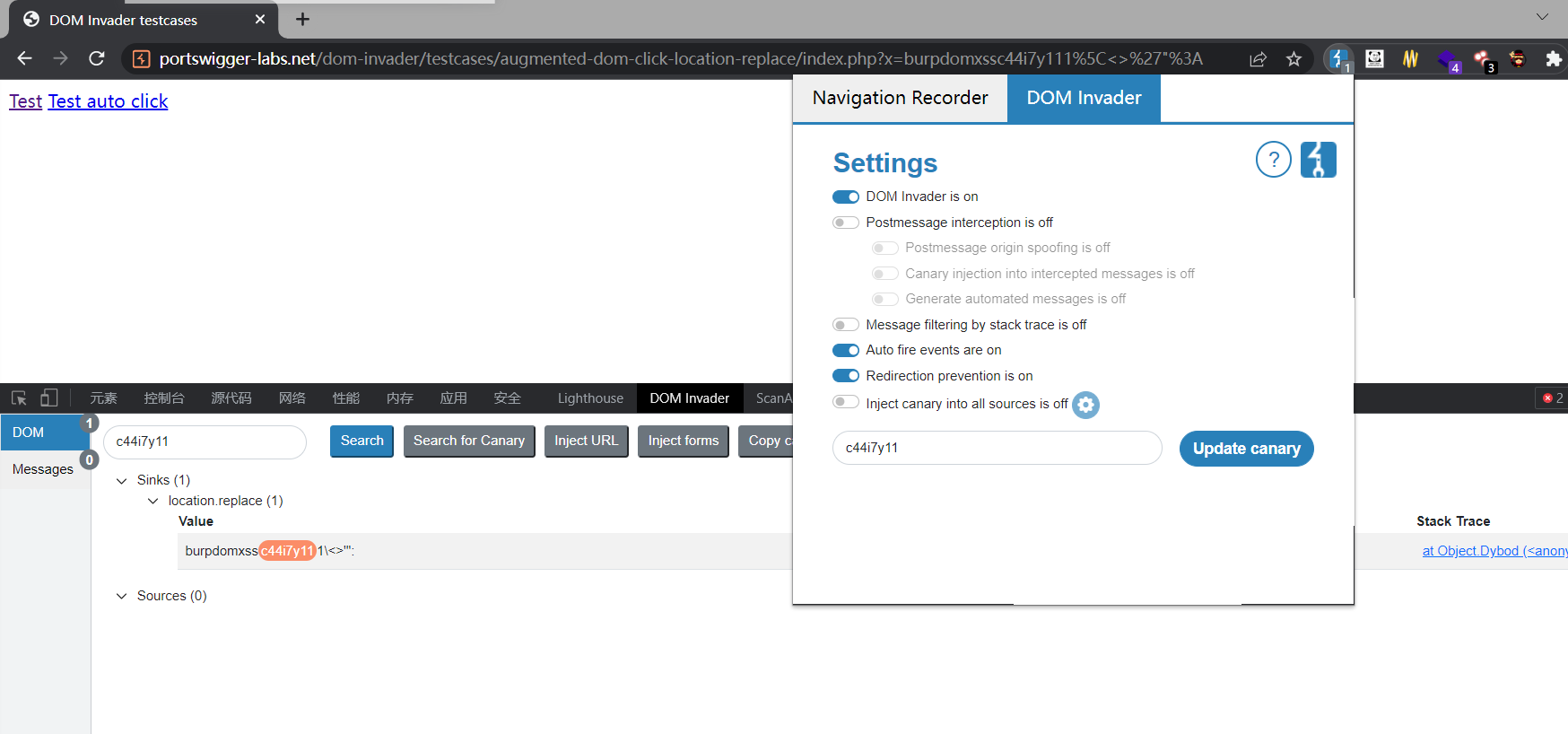Close the DOM Invader testcases tab
The width and height of the screenshot is (1568, 734).
point(260,19)
